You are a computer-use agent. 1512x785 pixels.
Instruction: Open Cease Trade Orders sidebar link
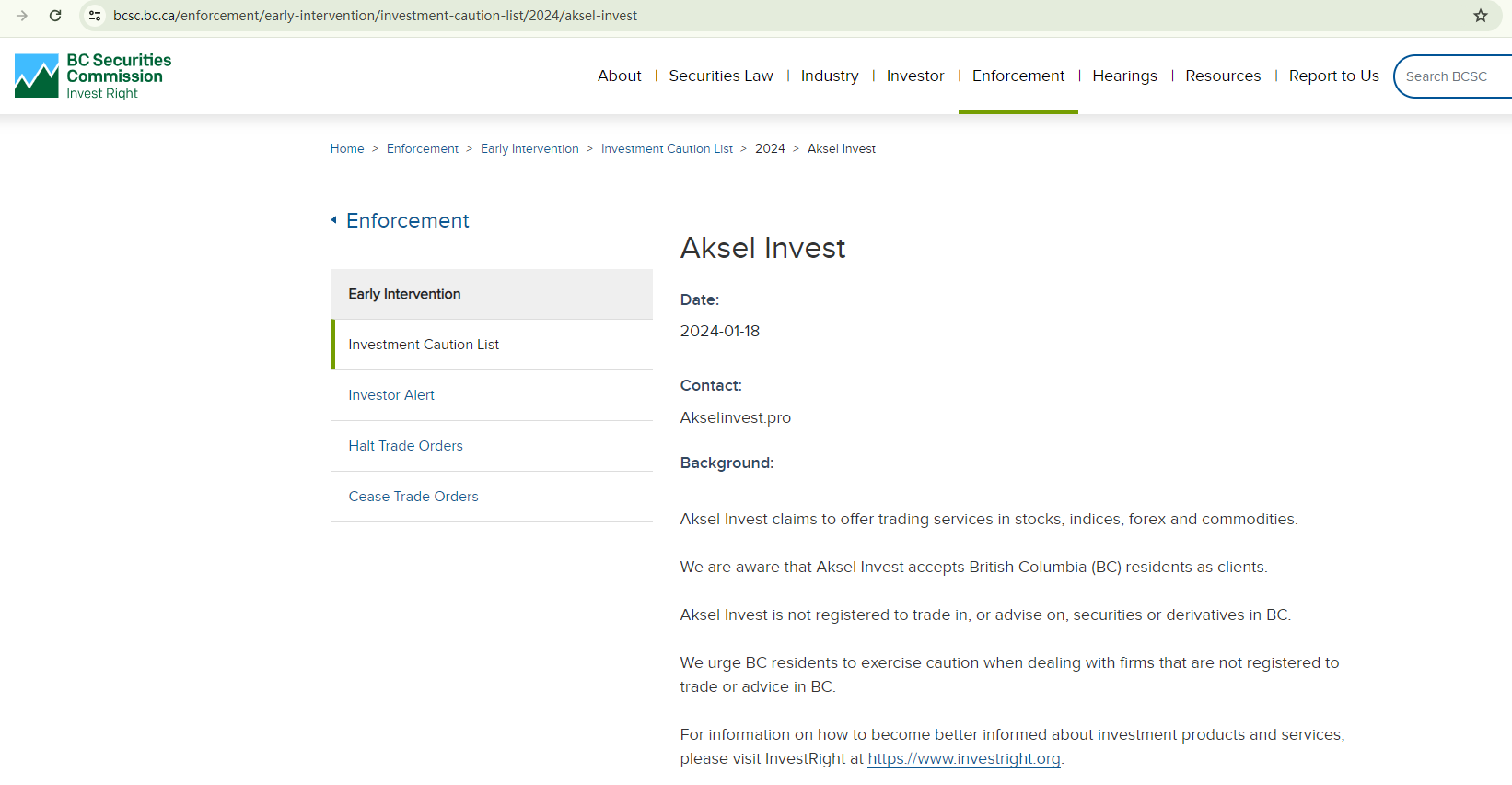(x=413, y=497)
